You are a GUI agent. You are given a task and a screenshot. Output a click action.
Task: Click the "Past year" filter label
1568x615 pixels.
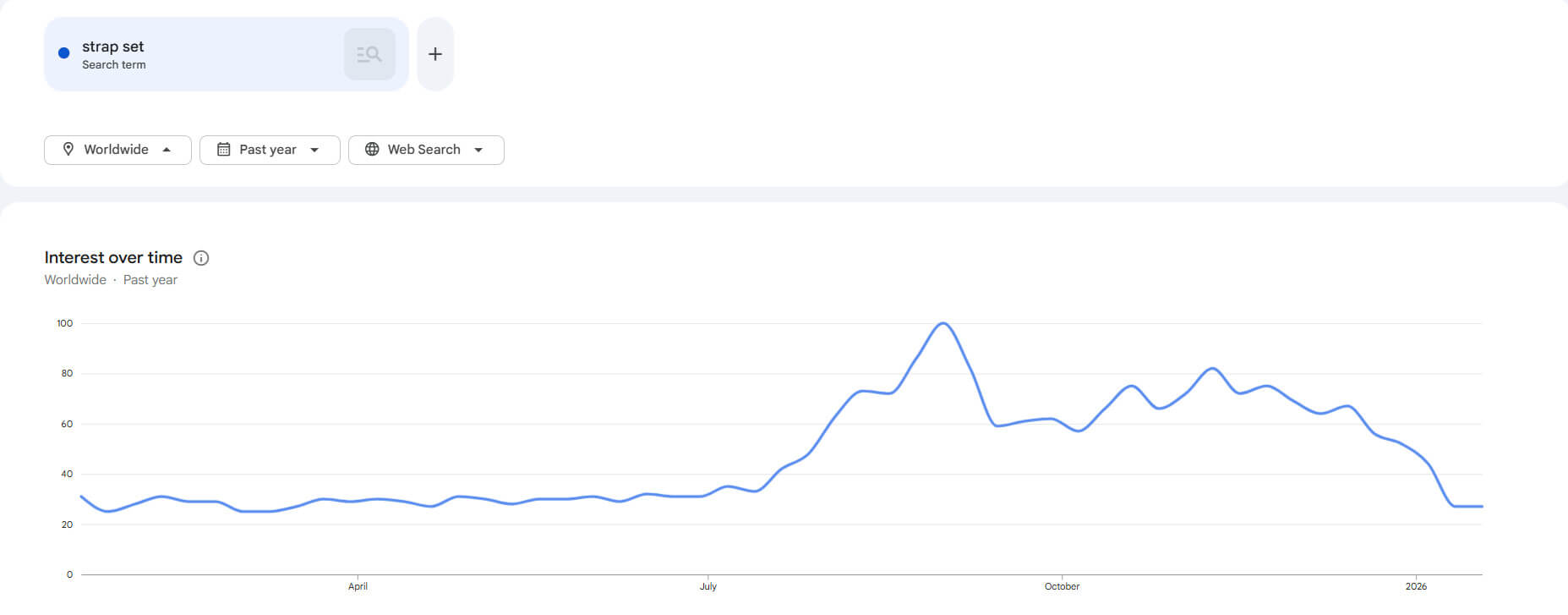pos(268,150)
